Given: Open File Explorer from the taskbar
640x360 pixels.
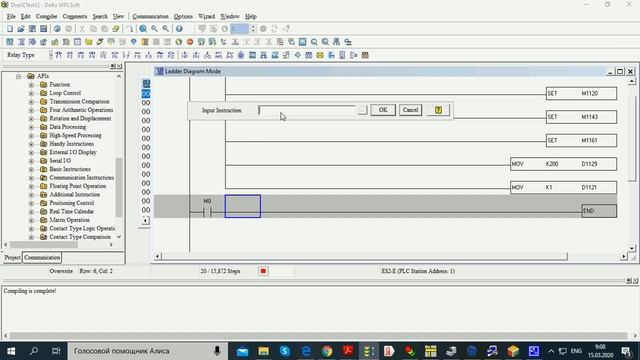Looking at the screenshot, I should tap(263, 351).
